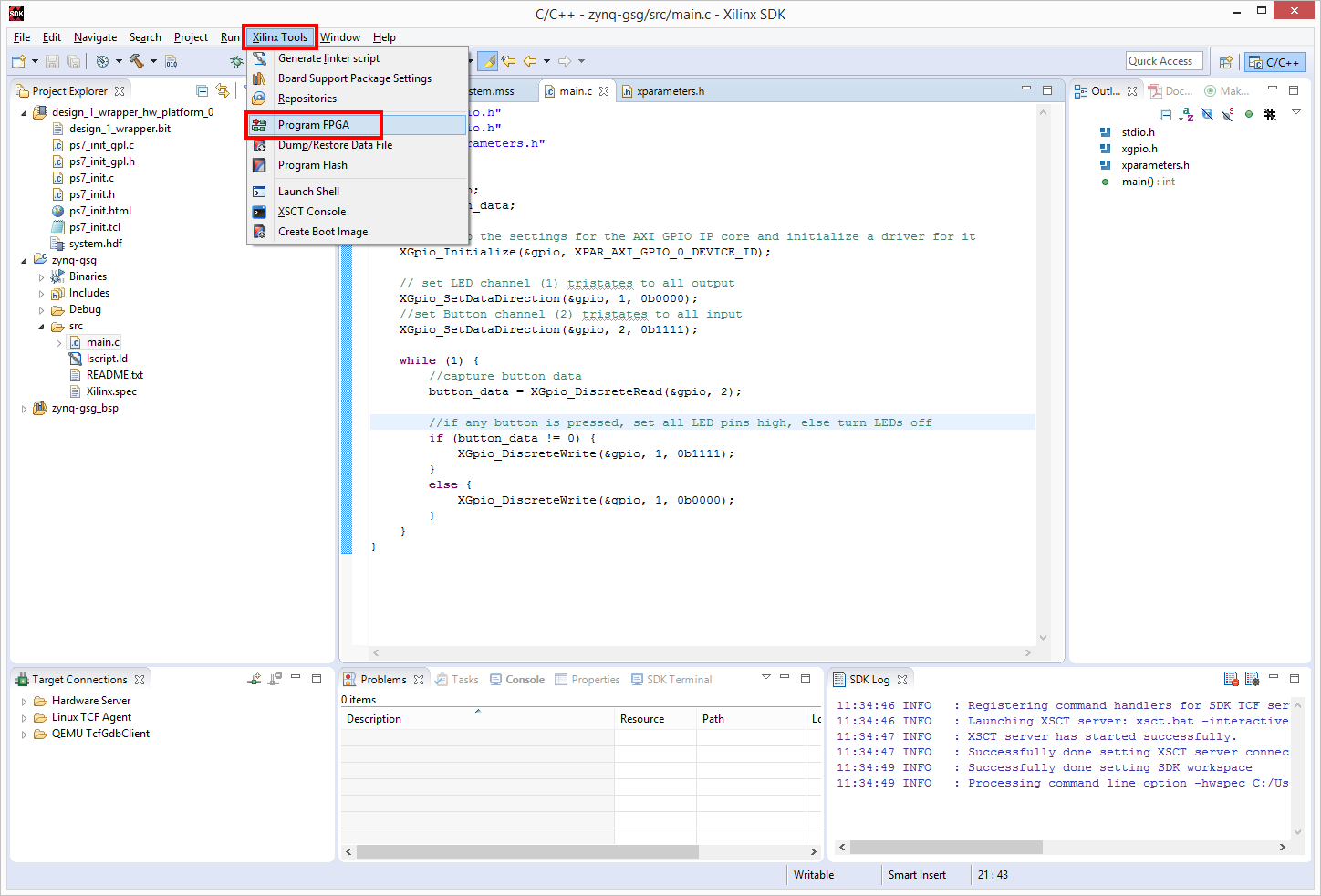Toggle Hide Static Members in Outline
Screen dimensions: 1321x896
tap(1228, 114)
